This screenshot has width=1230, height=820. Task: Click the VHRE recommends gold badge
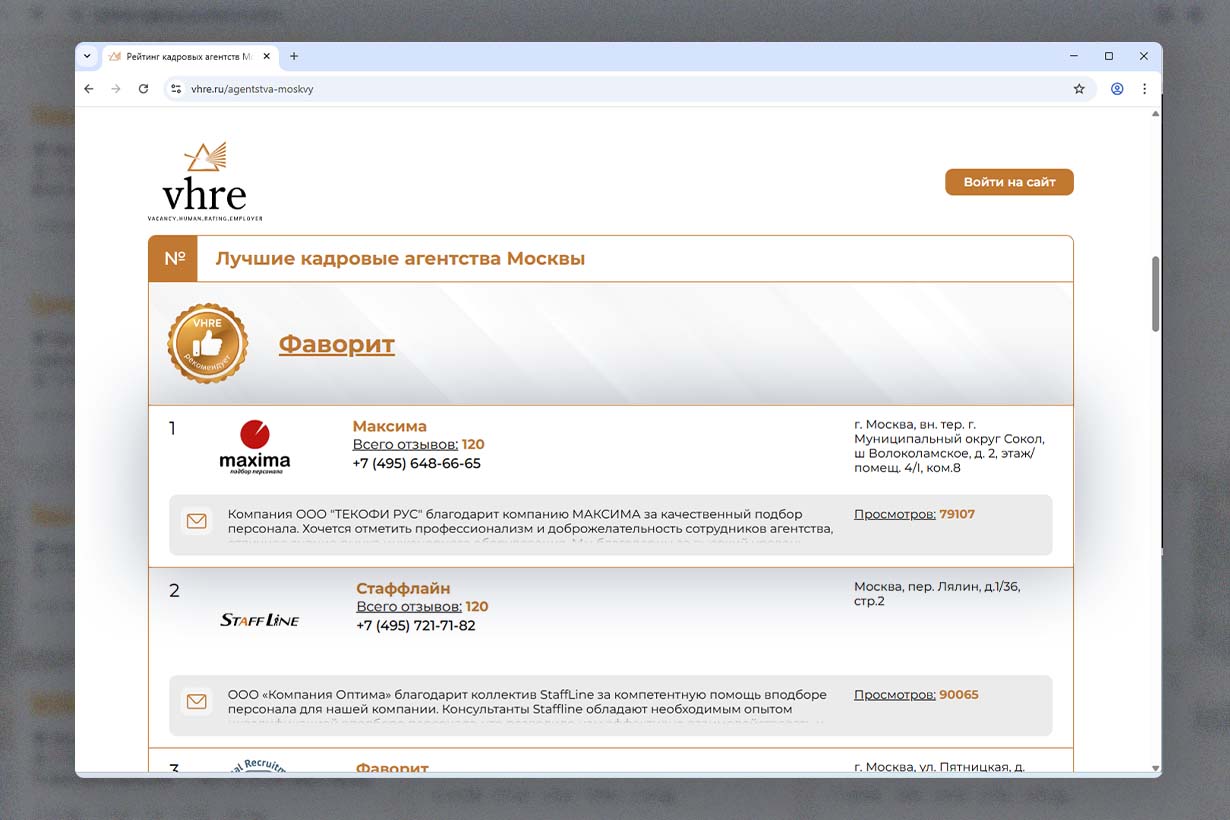[x=208, y=344]
